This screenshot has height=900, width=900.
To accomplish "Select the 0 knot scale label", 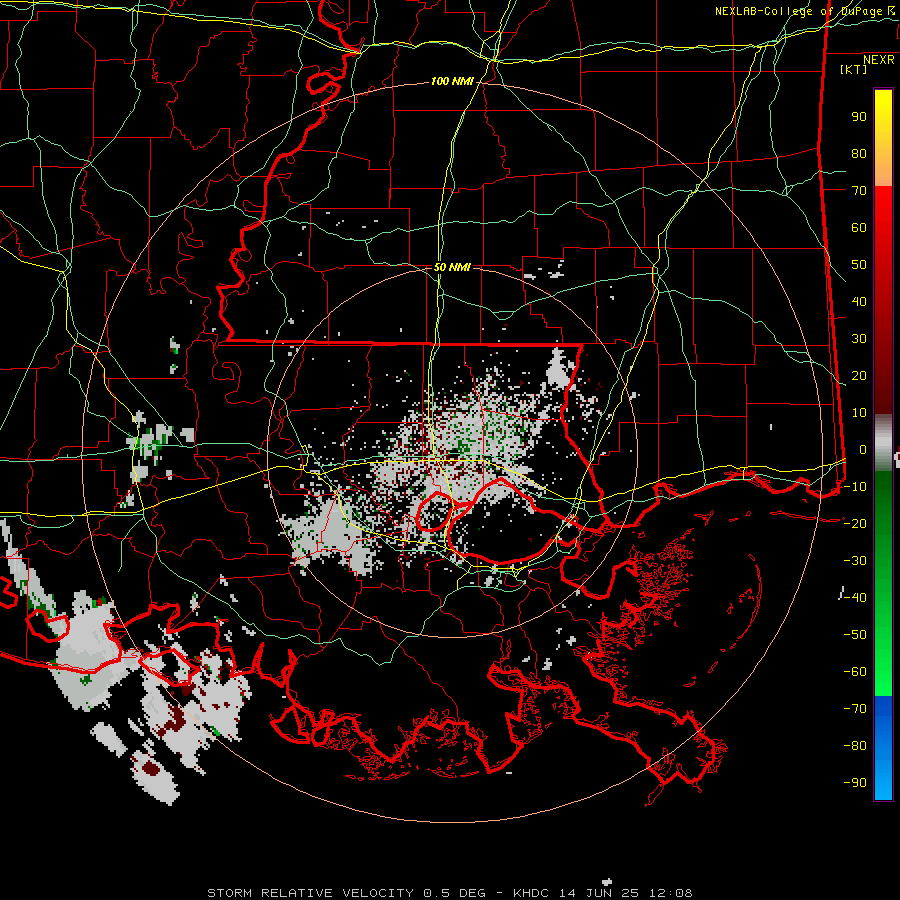I will pos(863,449).
